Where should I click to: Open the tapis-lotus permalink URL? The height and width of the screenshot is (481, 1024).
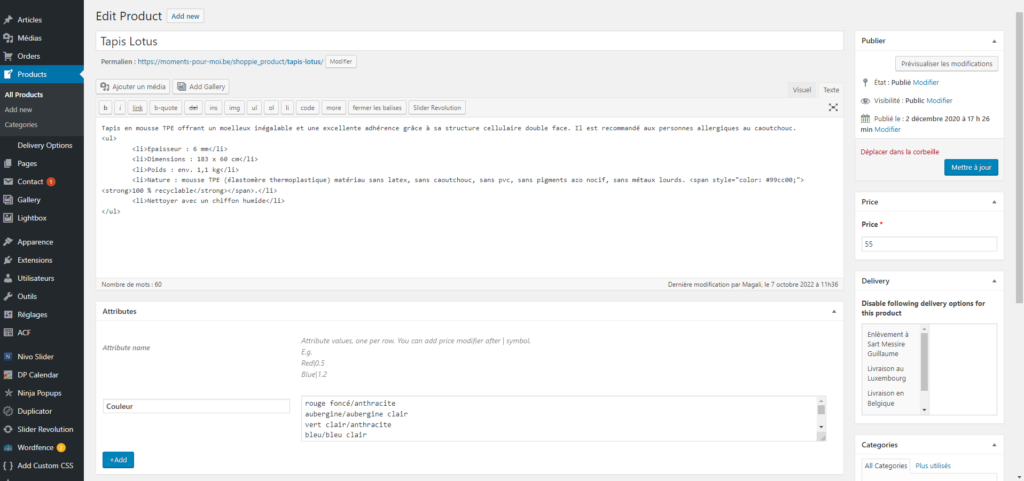pyautogui.click(x=231, y=61)
